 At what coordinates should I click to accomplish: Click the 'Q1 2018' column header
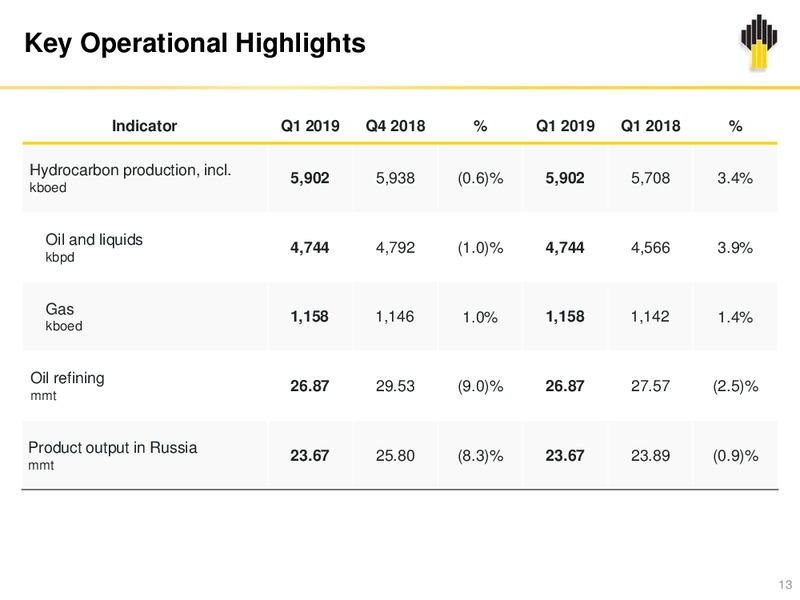pyautogui.click(x=651, y=126)
